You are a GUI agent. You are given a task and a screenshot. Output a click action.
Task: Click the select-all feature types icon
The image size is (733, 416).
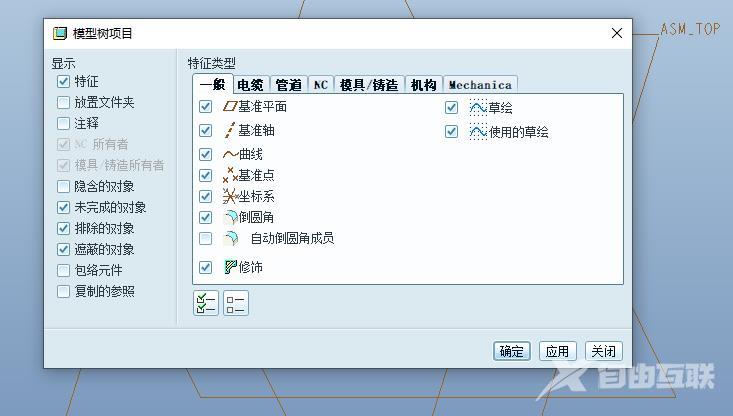pos(206,303)
